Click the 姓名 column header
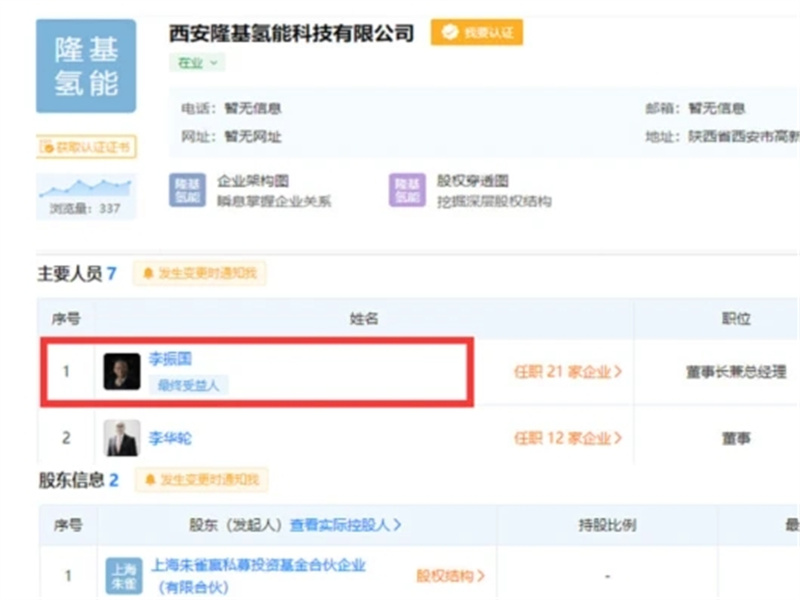This screenshot has width=800, height=600. click(364, 319)
